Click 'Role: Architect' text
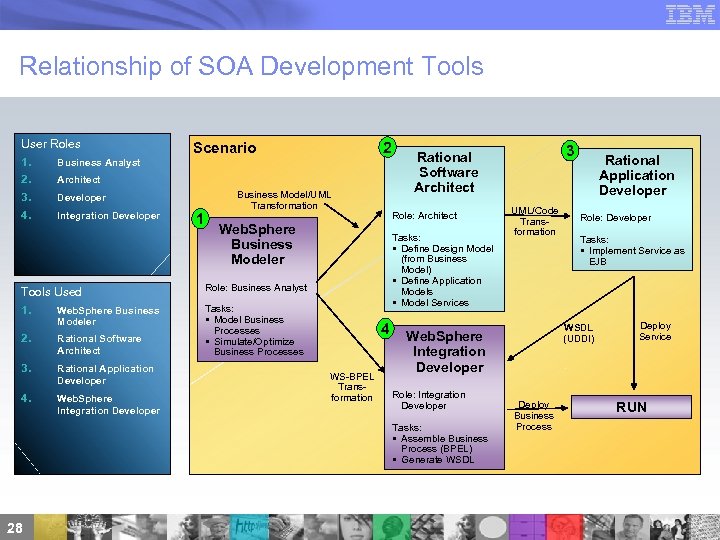720x540 pixels. (424, 216)
